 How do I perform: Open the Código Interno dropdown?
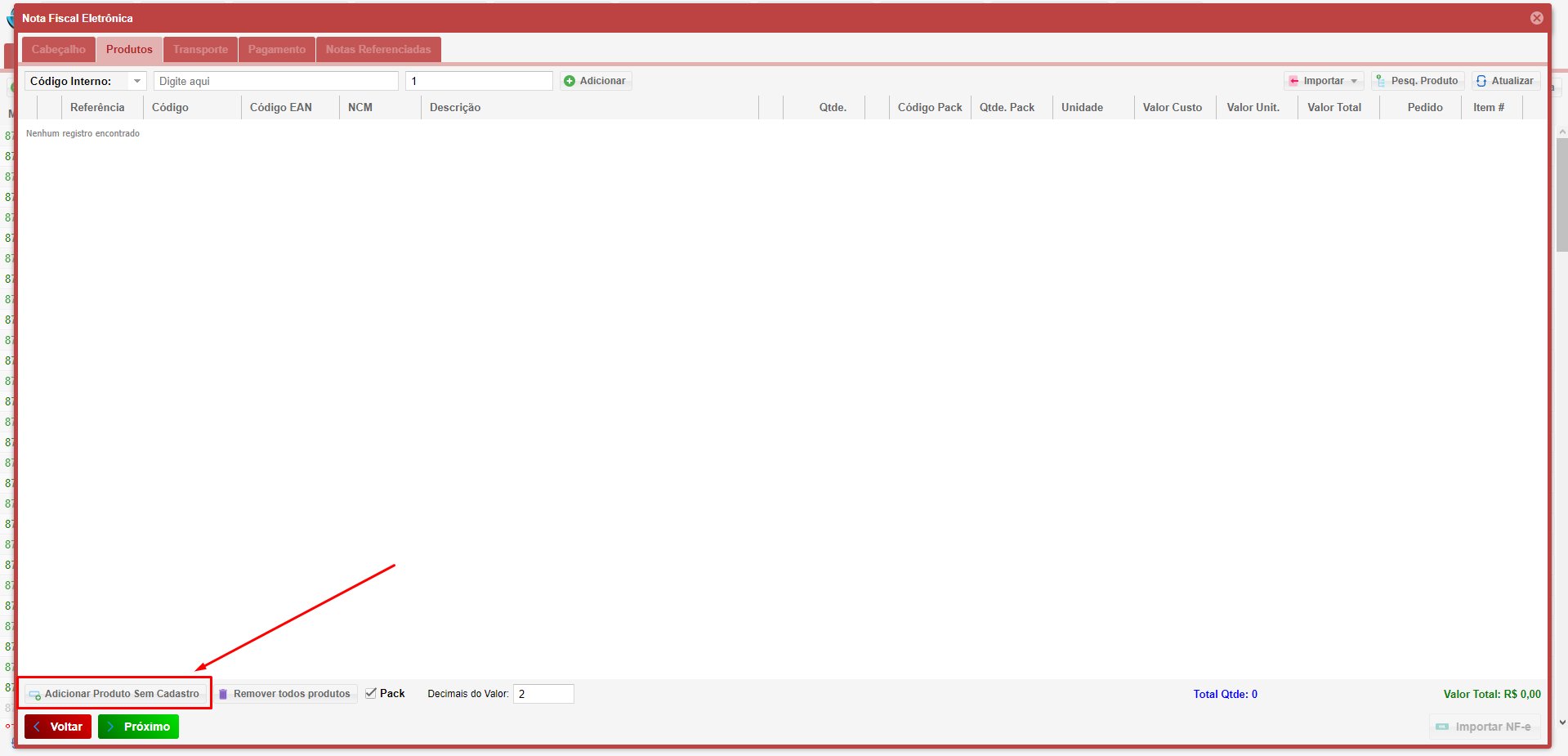[137, 81]
